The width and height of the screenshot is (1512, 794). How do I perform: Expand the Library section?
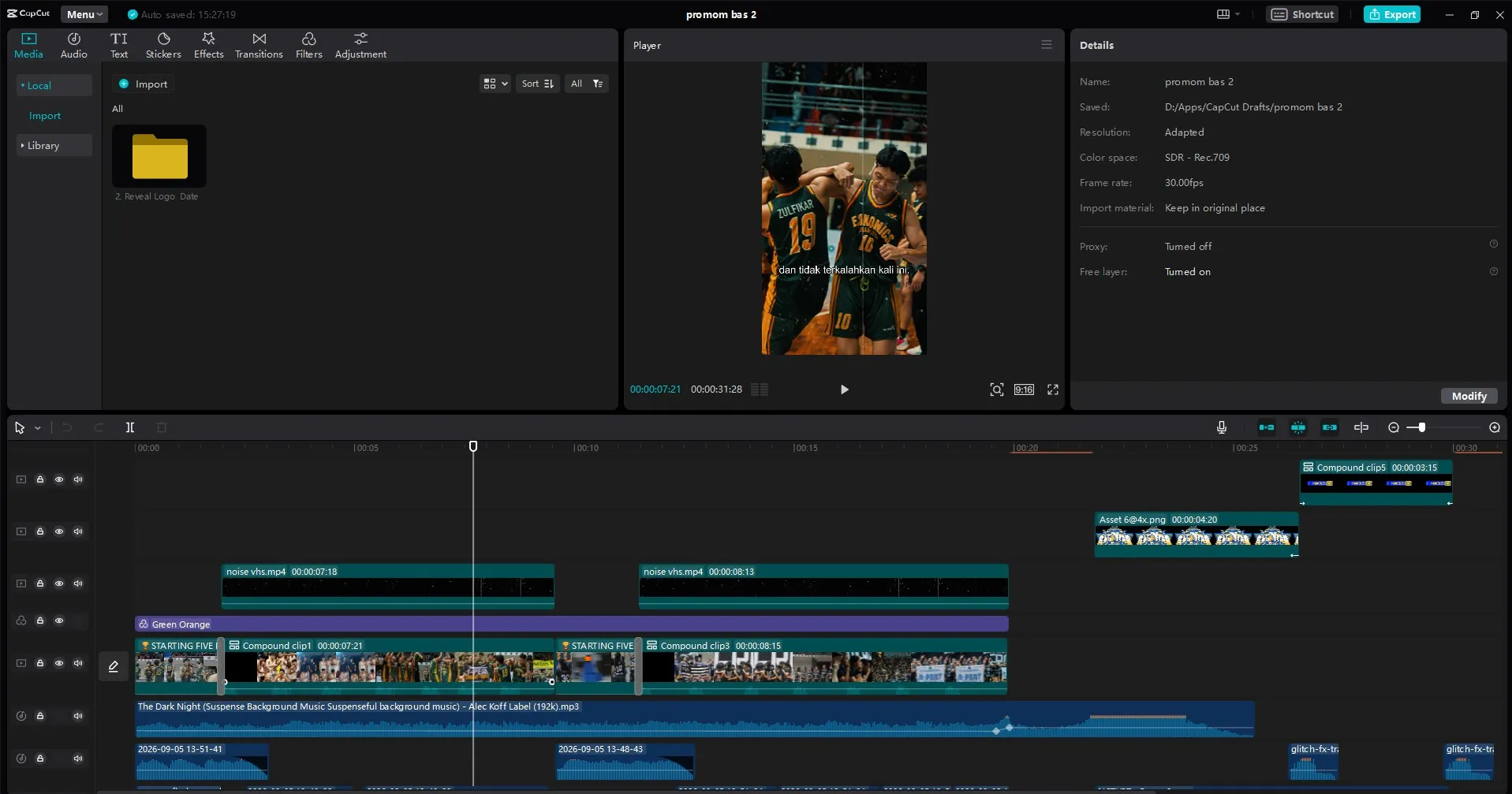[54, 145]
